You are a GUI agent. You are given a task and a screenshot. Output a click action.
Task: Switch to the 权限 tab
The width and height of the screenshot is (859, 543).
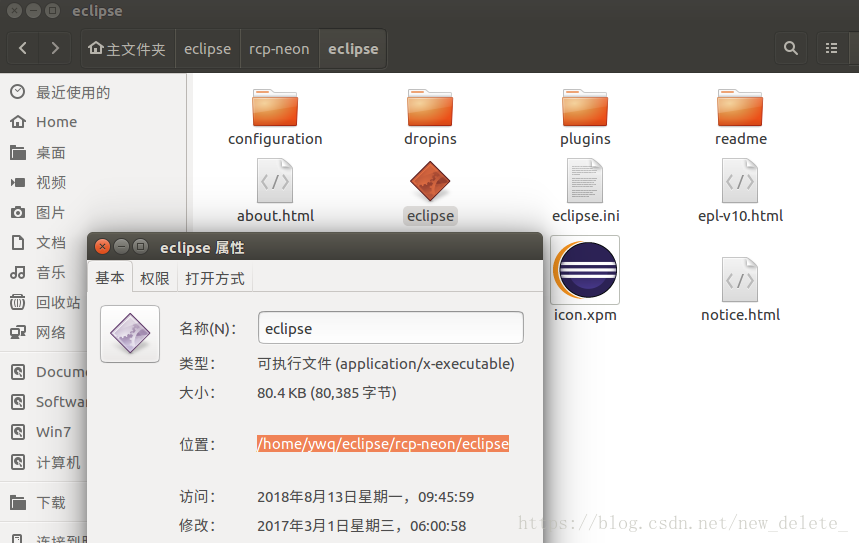click(x=155, y=278)
